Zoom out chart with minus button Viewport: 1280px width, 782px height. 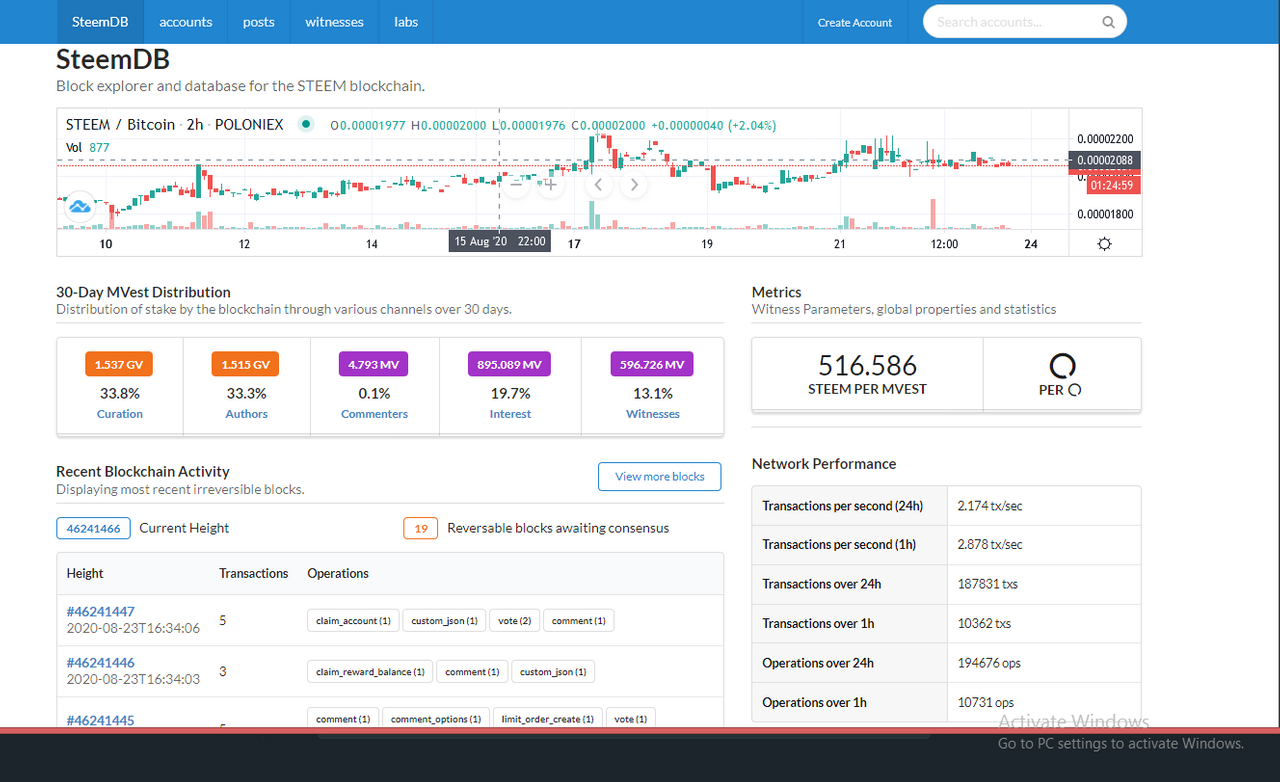pos(516,184)
